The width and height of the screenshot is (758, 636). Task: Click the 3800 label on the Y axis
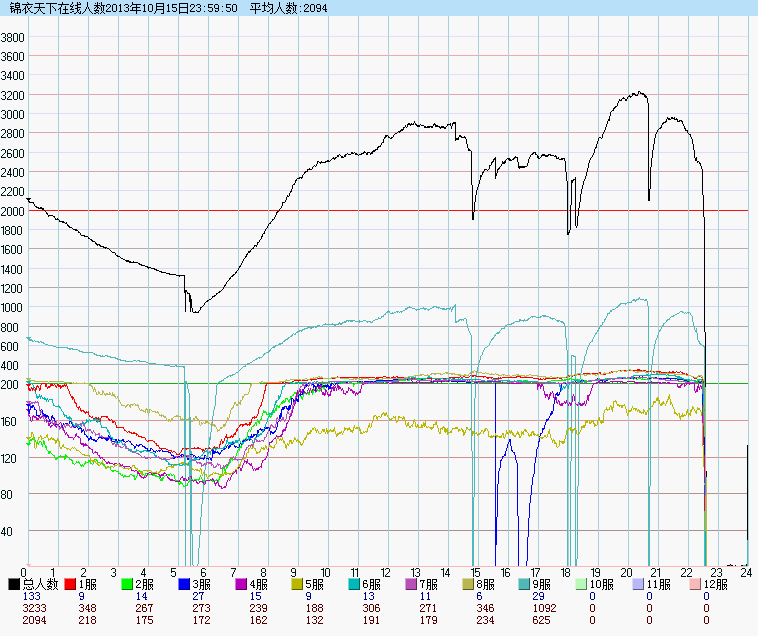(13, 37)
